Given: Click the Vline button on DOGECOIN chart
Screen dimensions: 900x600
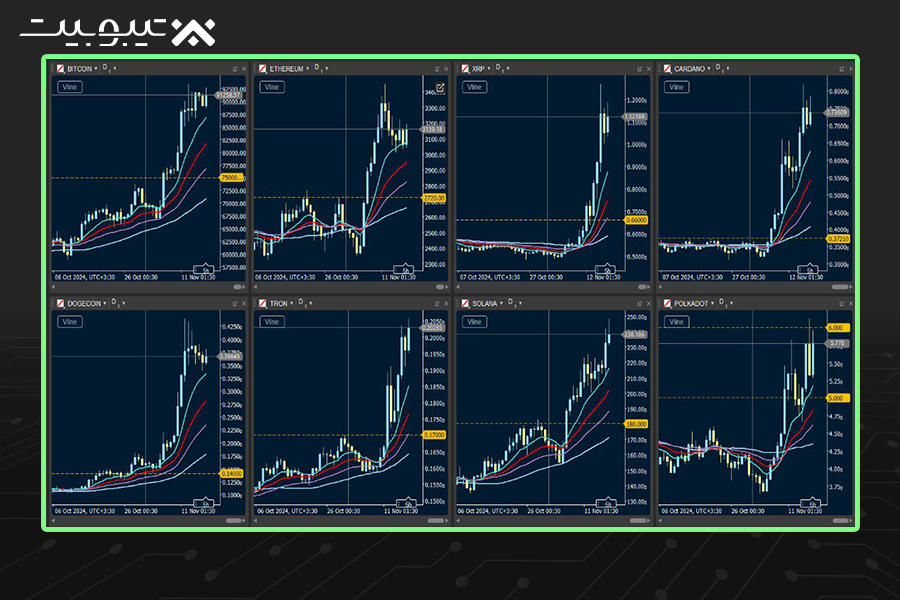Looking at the screenshot, I should pos(69,322).
